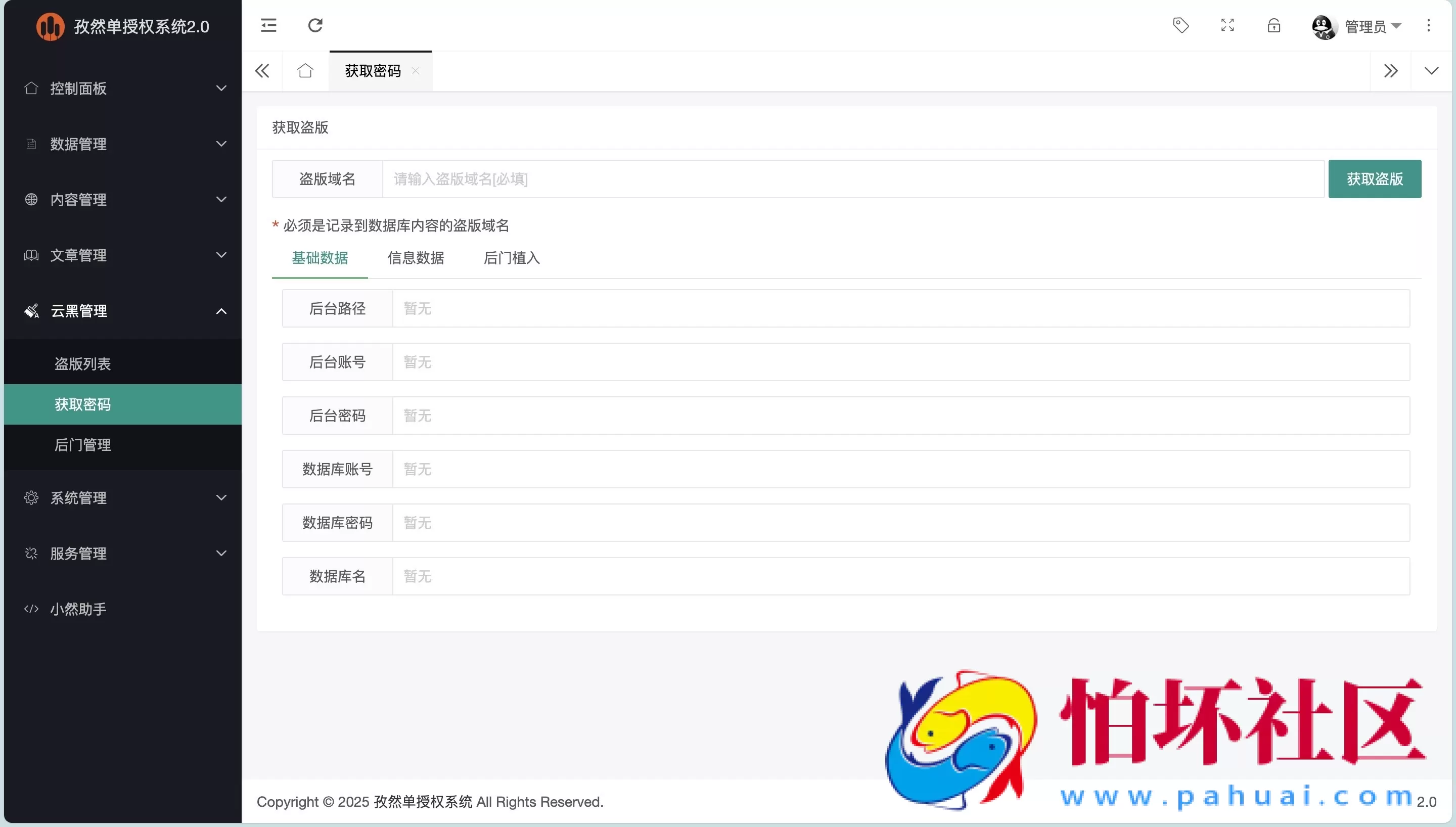
Task: Switch to the 后门植入 tab
Action: tap(511, 258)
